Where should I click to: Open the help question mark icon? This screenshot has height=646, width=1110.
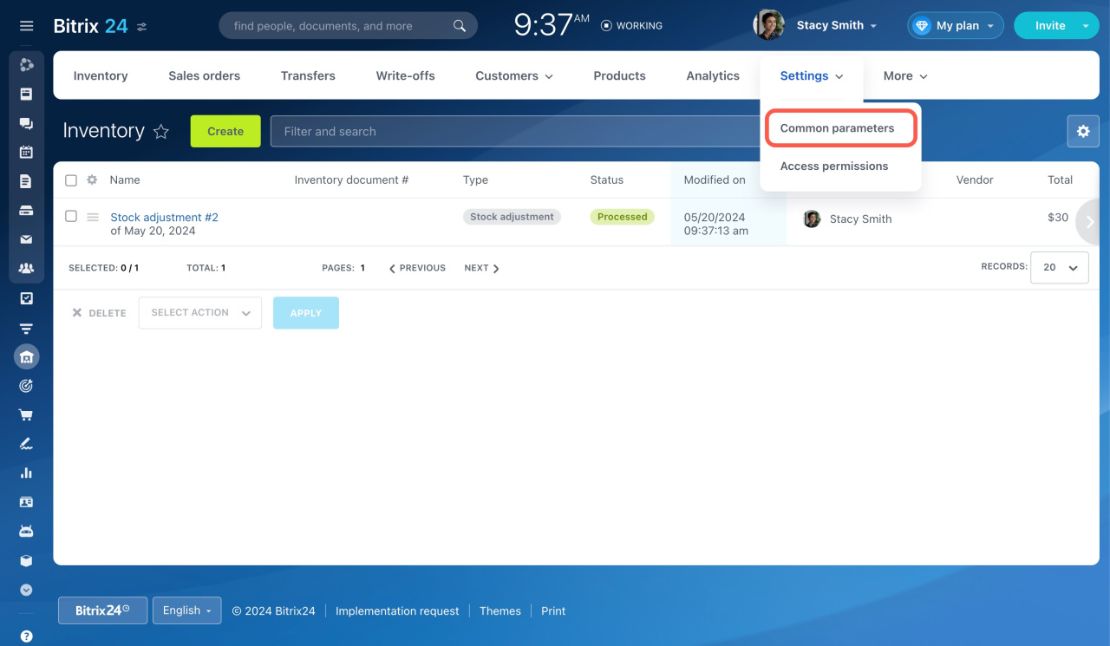[26, 636]
